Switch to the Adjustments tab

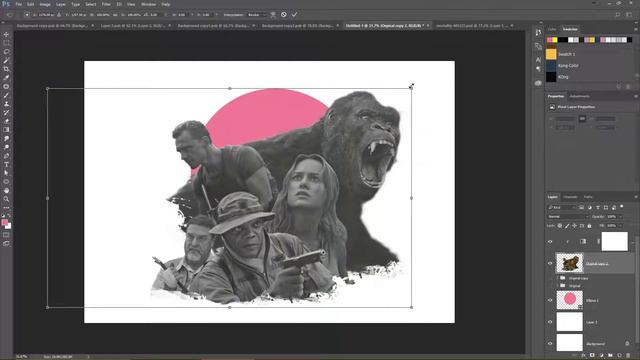point(580,96)
